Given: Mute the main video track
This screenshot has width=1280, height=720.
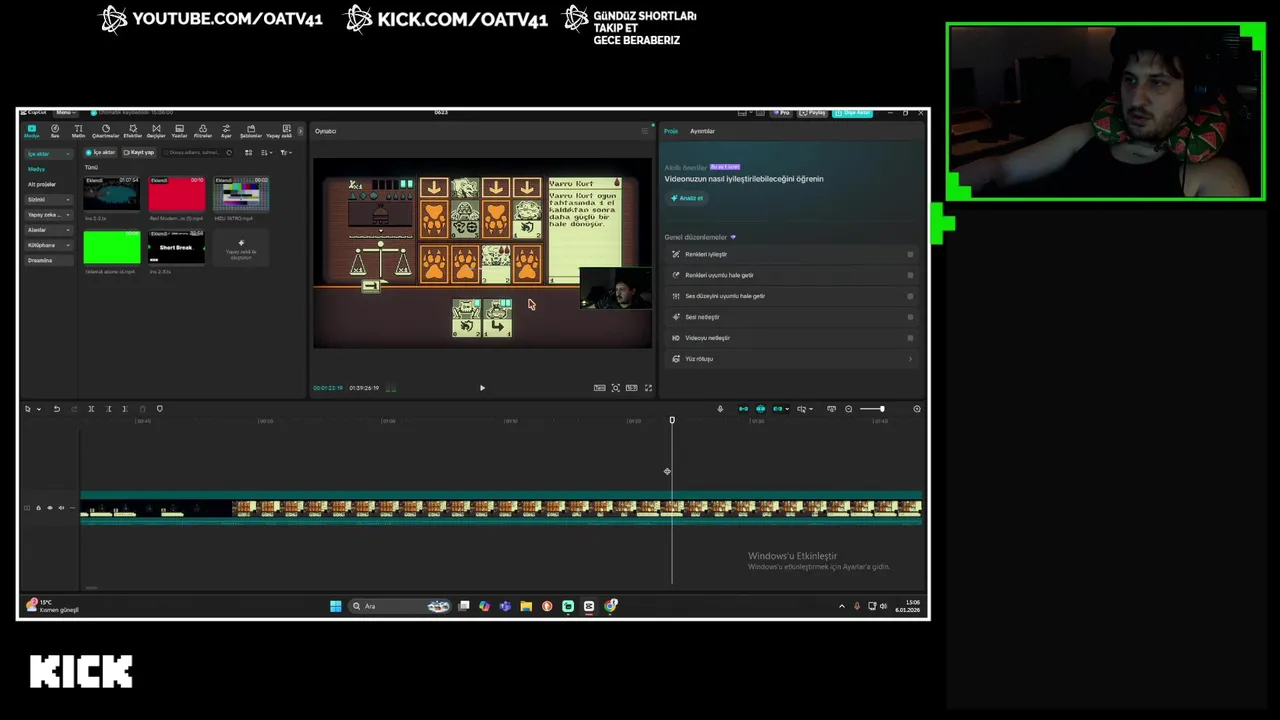Looking at the screenshot, I should pyautogui.click(x=60, y=508).
